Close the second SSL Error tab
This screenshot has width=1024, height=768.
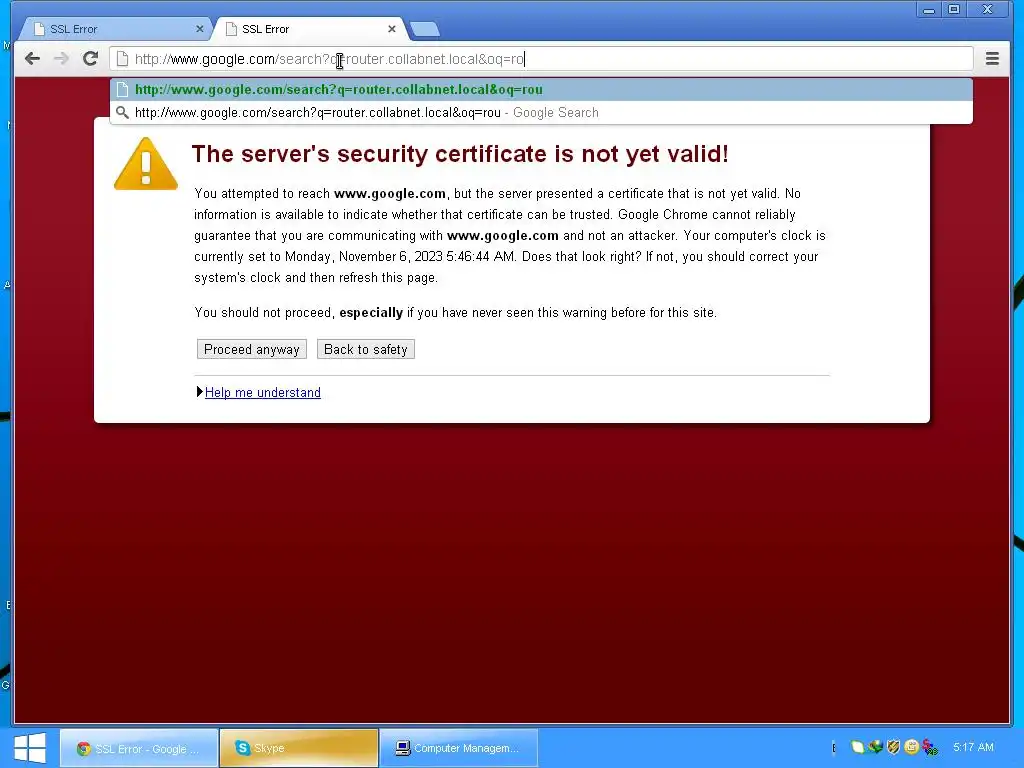[x=392, y=29]
